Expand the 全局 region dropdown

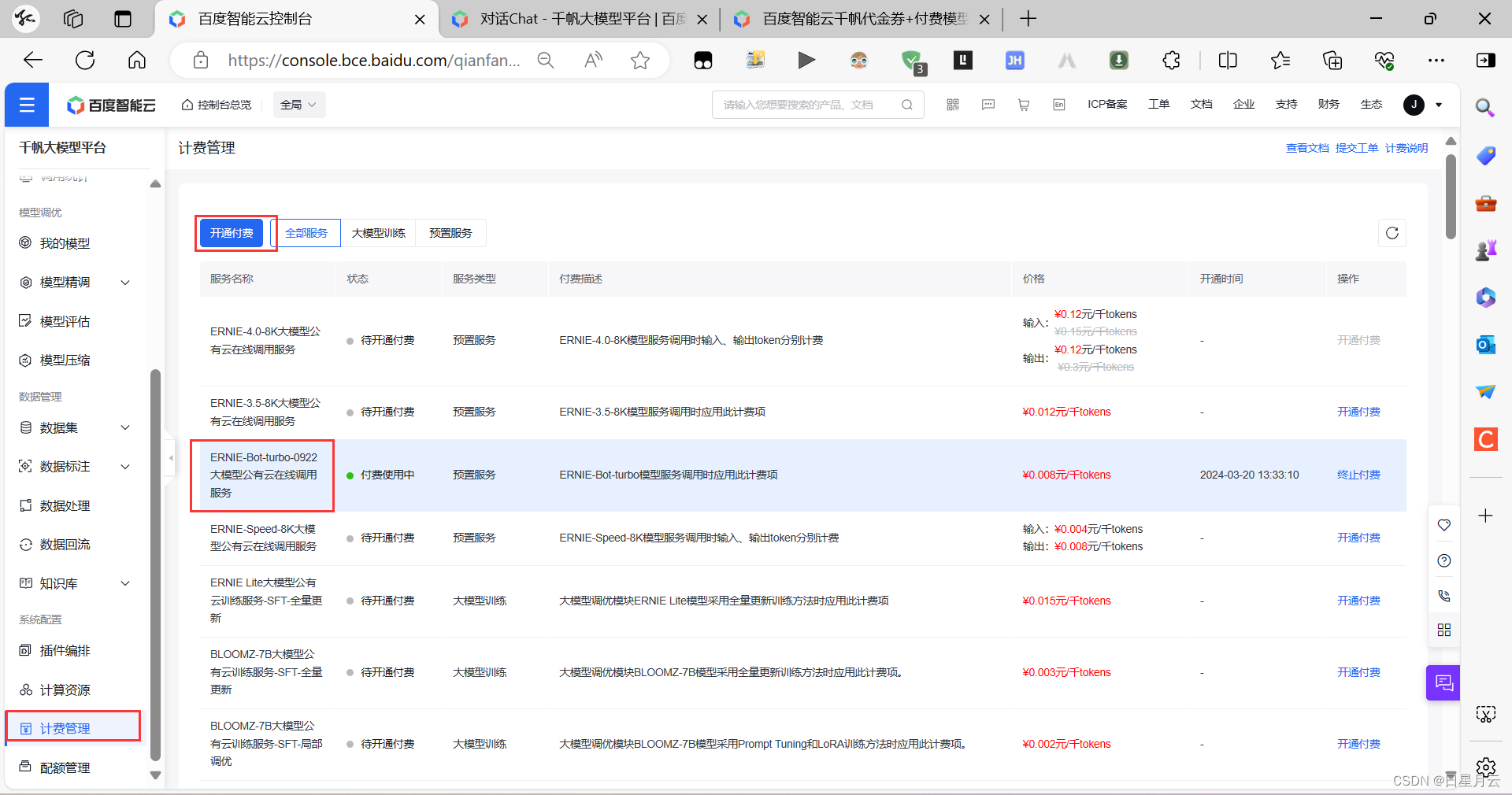[299, 105]
